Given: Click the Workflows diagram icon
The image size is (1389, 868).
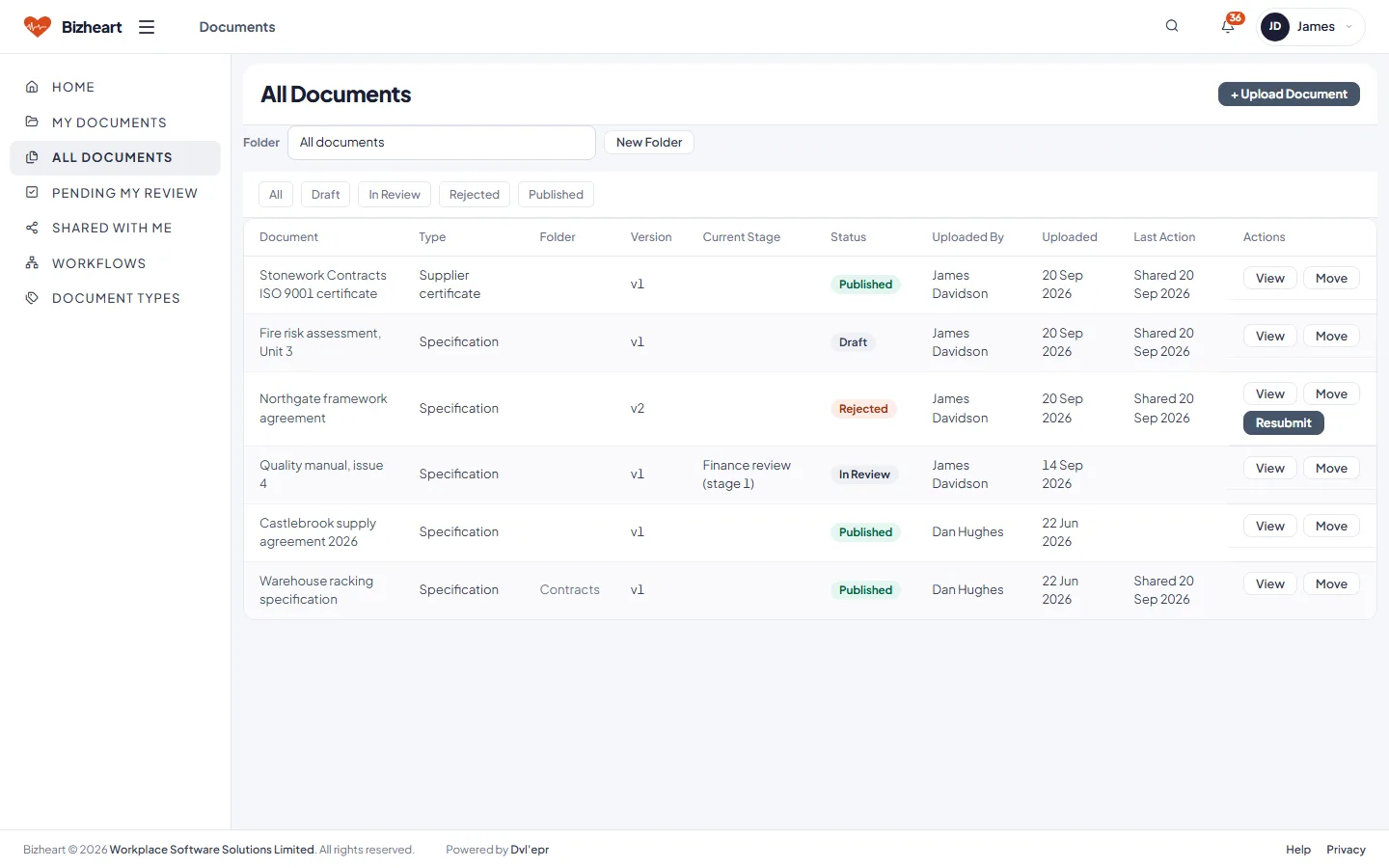Looking at the screenshot, I should pyautogui.click(x=32, y=263).
